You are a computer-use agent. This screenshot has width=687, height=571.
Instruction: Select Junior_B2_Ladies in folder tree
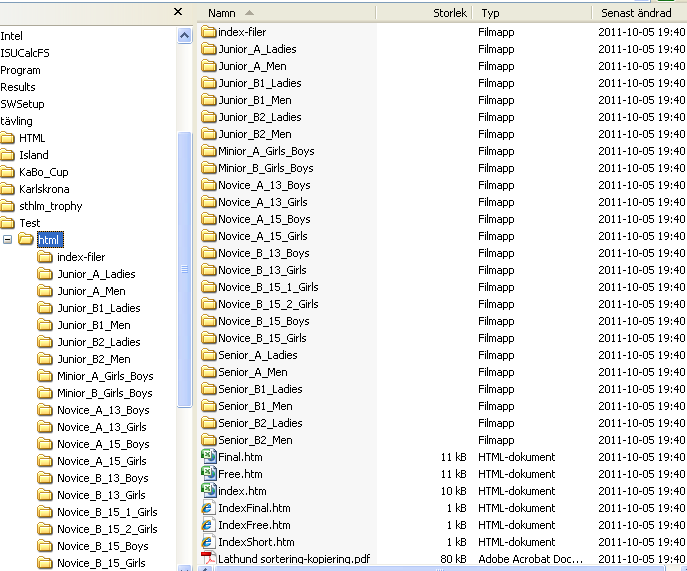click(99, 342)
